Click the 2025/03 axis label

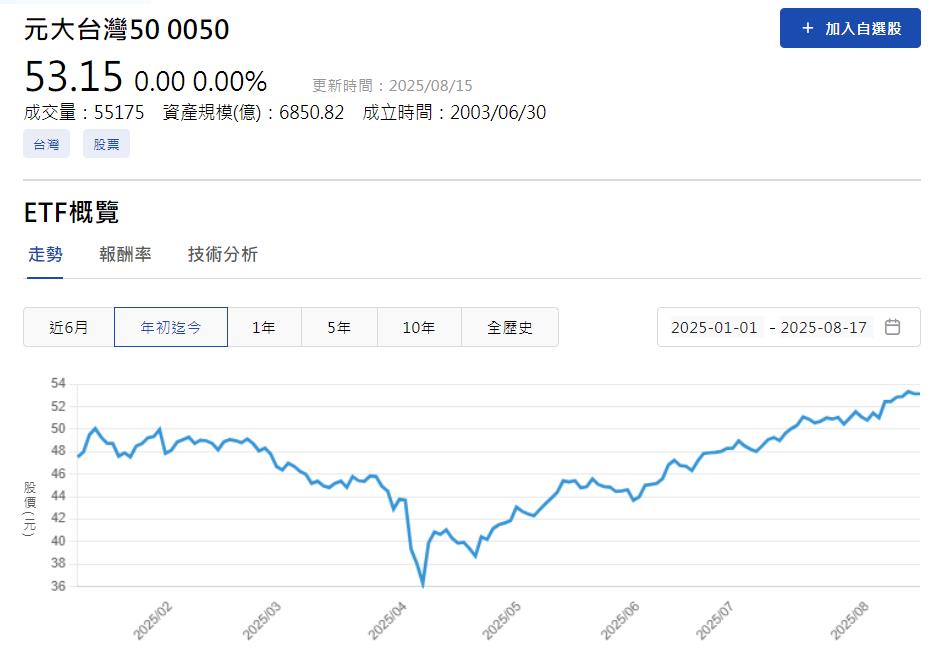click(262, 620)
